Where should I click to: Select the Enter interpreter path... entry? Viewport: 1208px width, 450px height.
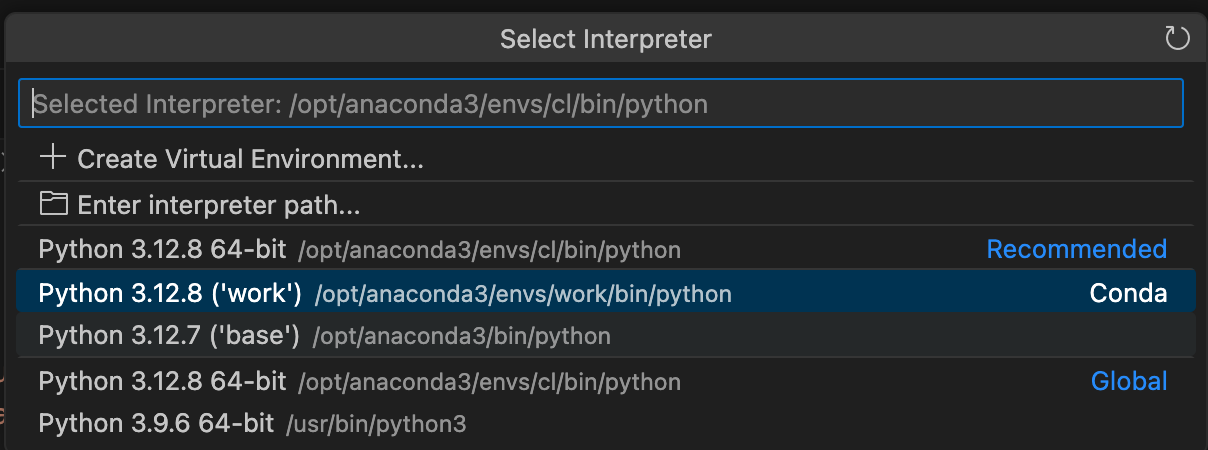tap(218, 206)
